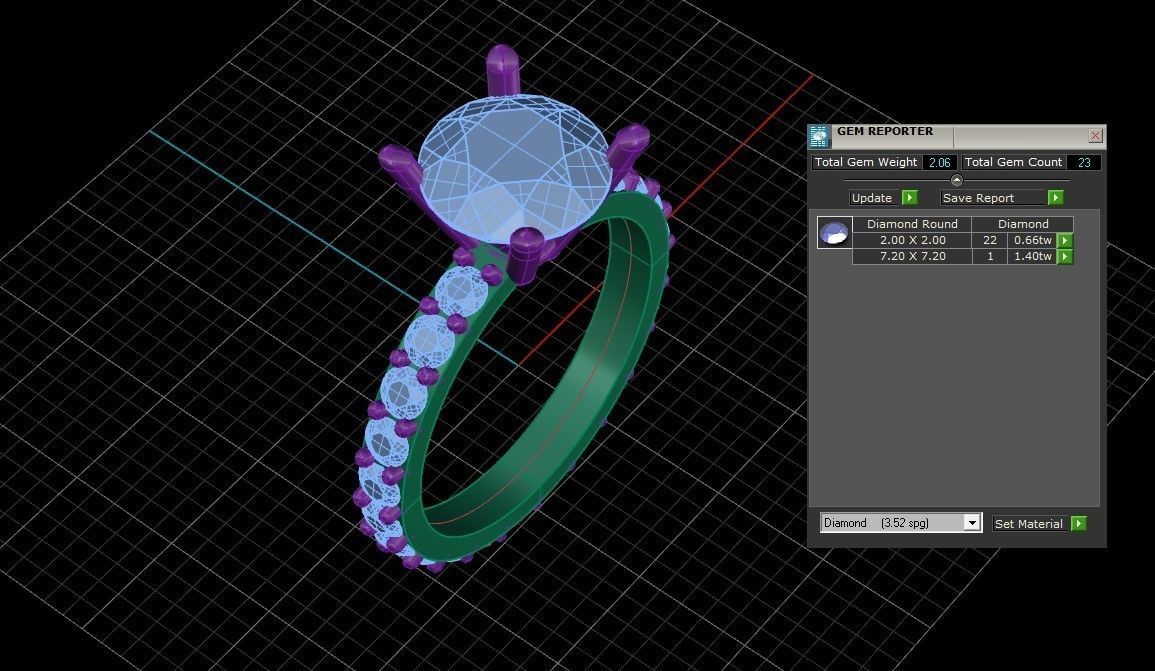Click the GEM REPORTER title bar
The height and width of the screenshot is (671, 1155).
click(957, 136)
